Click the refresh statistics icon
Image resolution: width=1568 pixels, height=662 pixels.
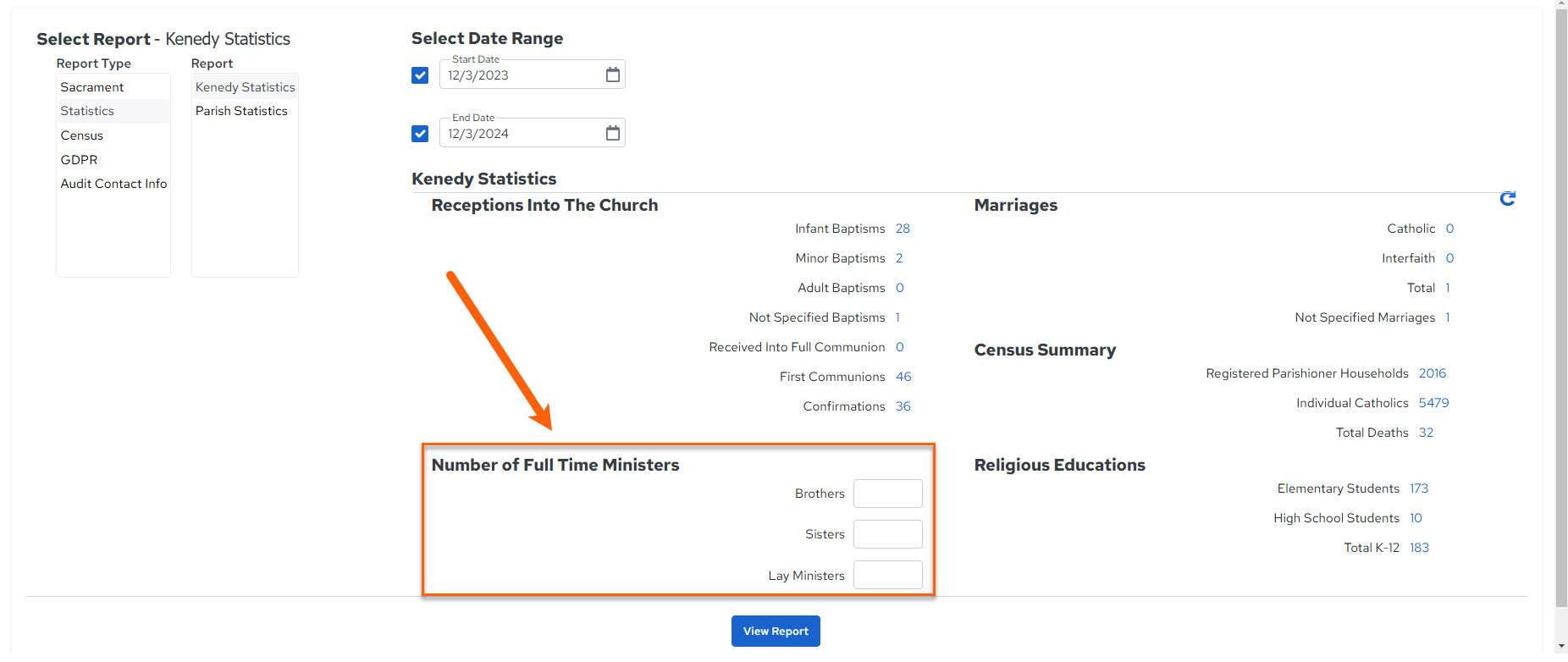[1507, 198]
